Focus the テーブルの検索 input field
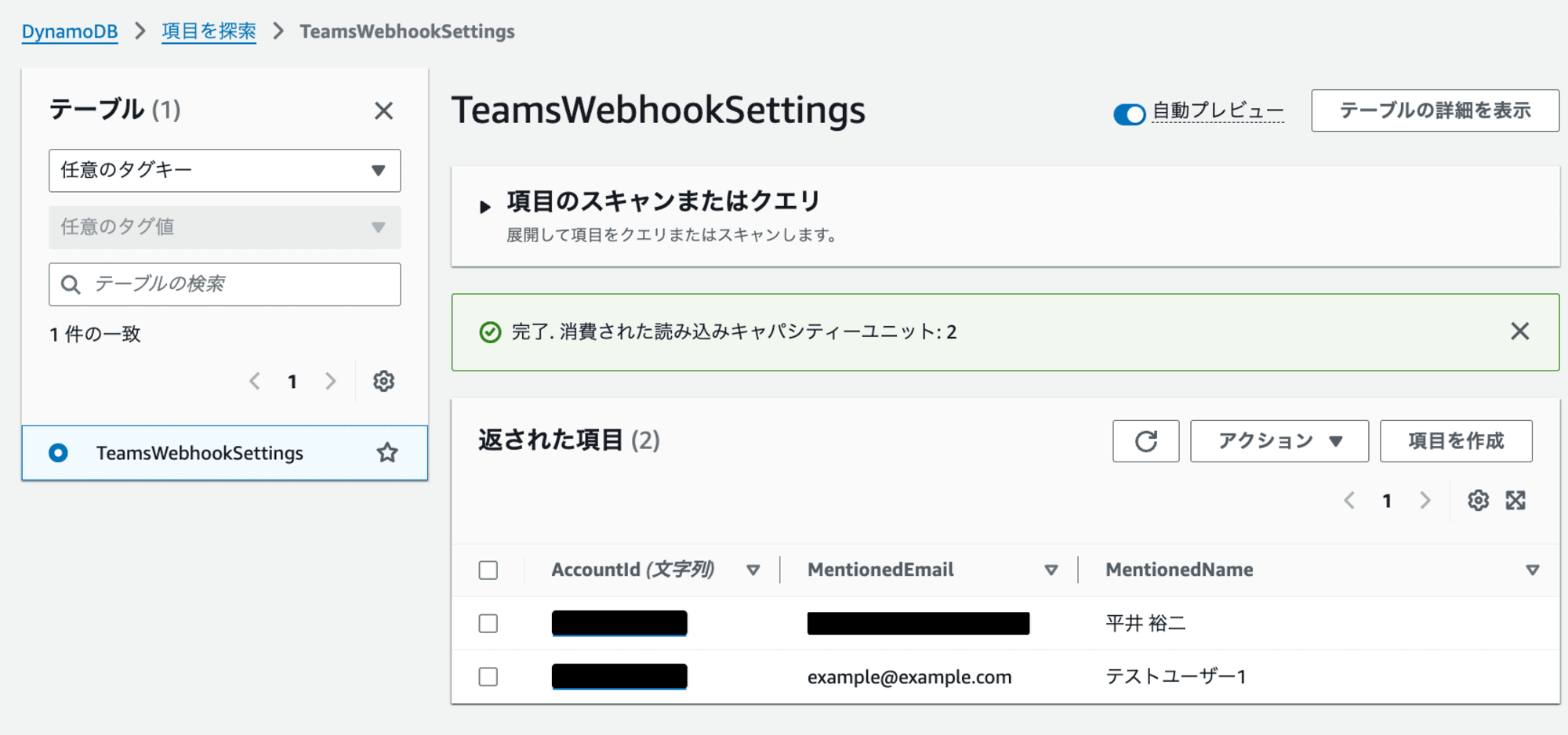1568x735 pixels. [224, 284]
